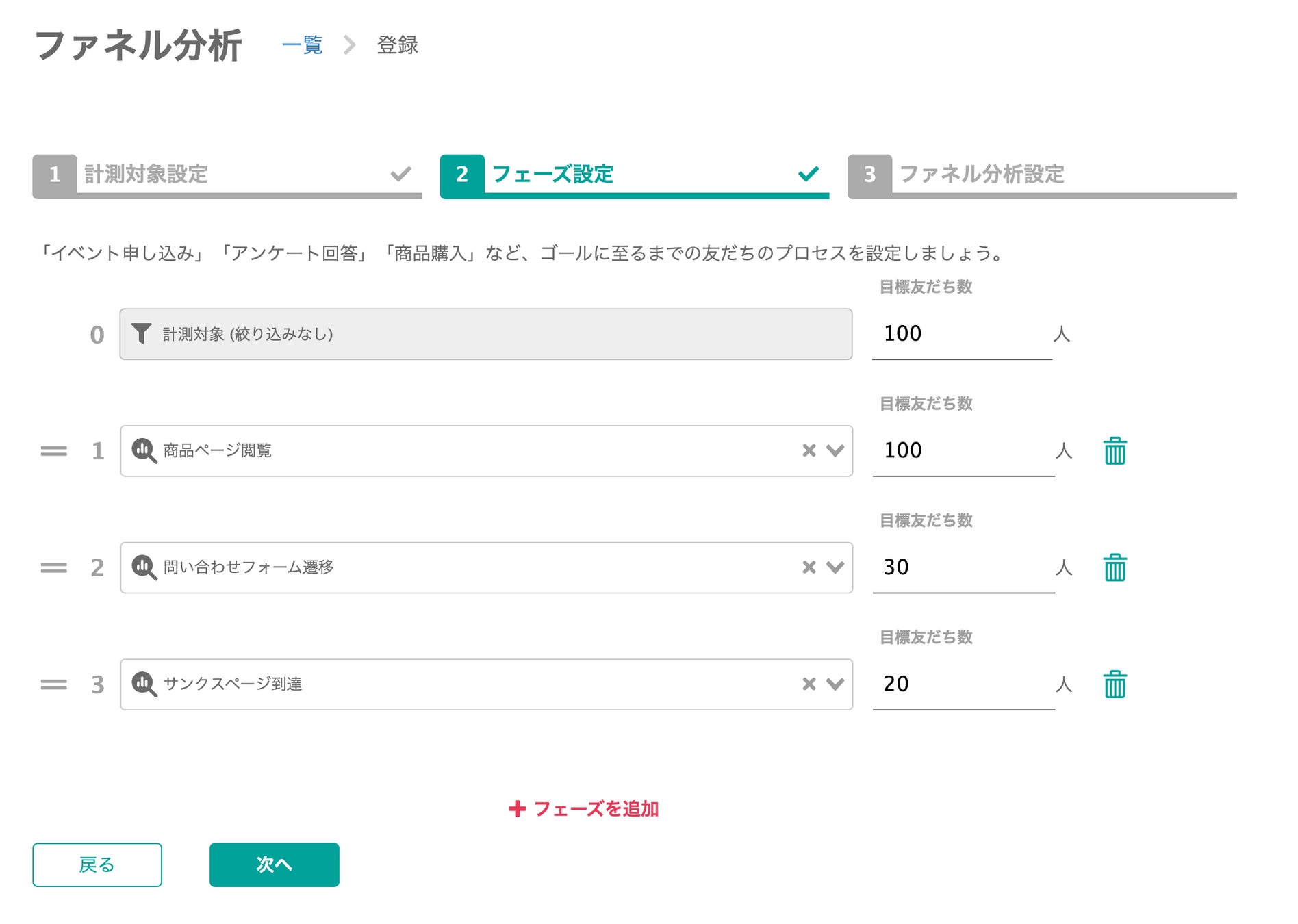1298x924 pixels.
Task: Select the step 2 フェーズ設定 tab
Action: [633, 175]
